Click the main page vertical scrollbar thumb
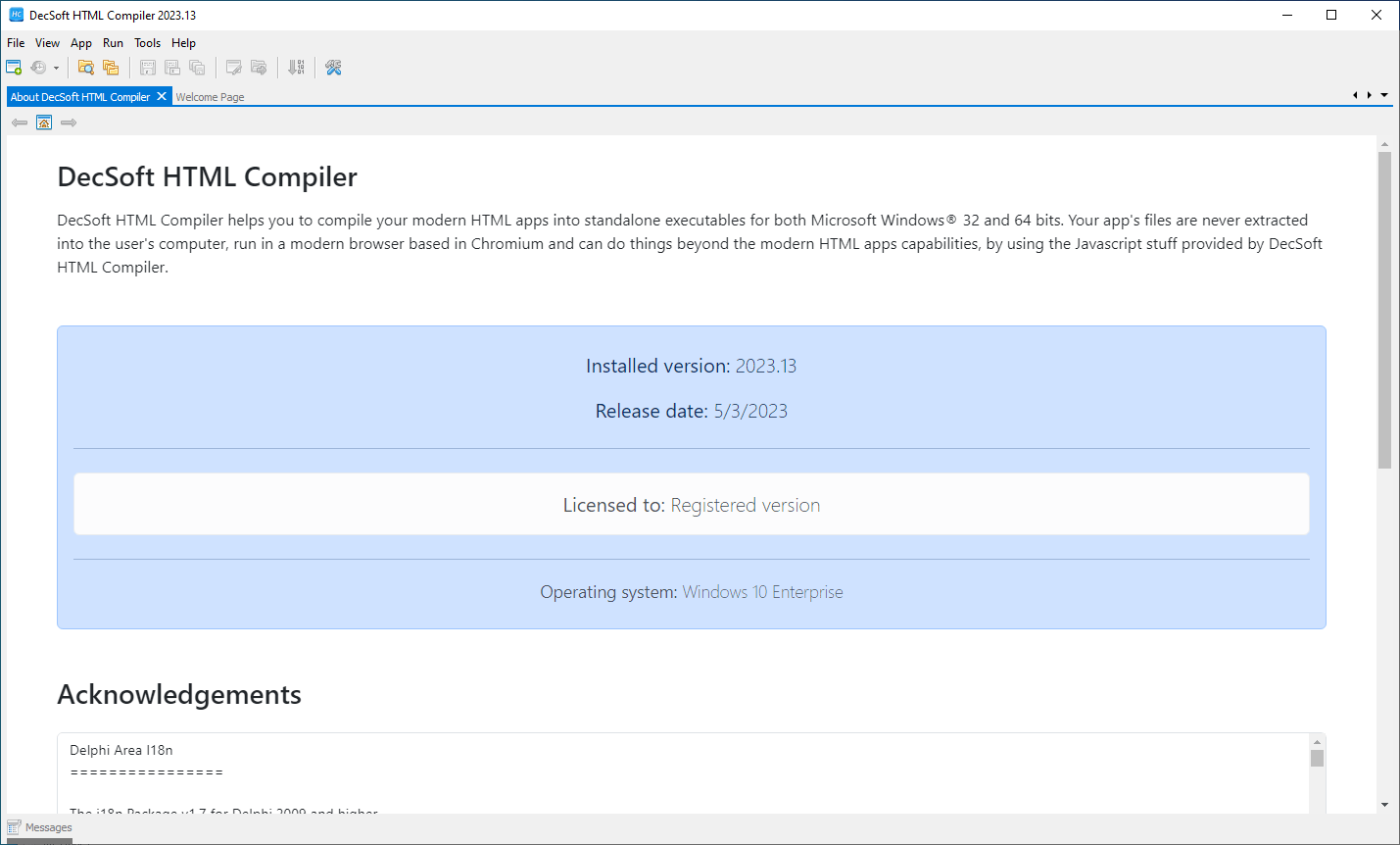This screenshot has width=1400, height=845. 1384,309
